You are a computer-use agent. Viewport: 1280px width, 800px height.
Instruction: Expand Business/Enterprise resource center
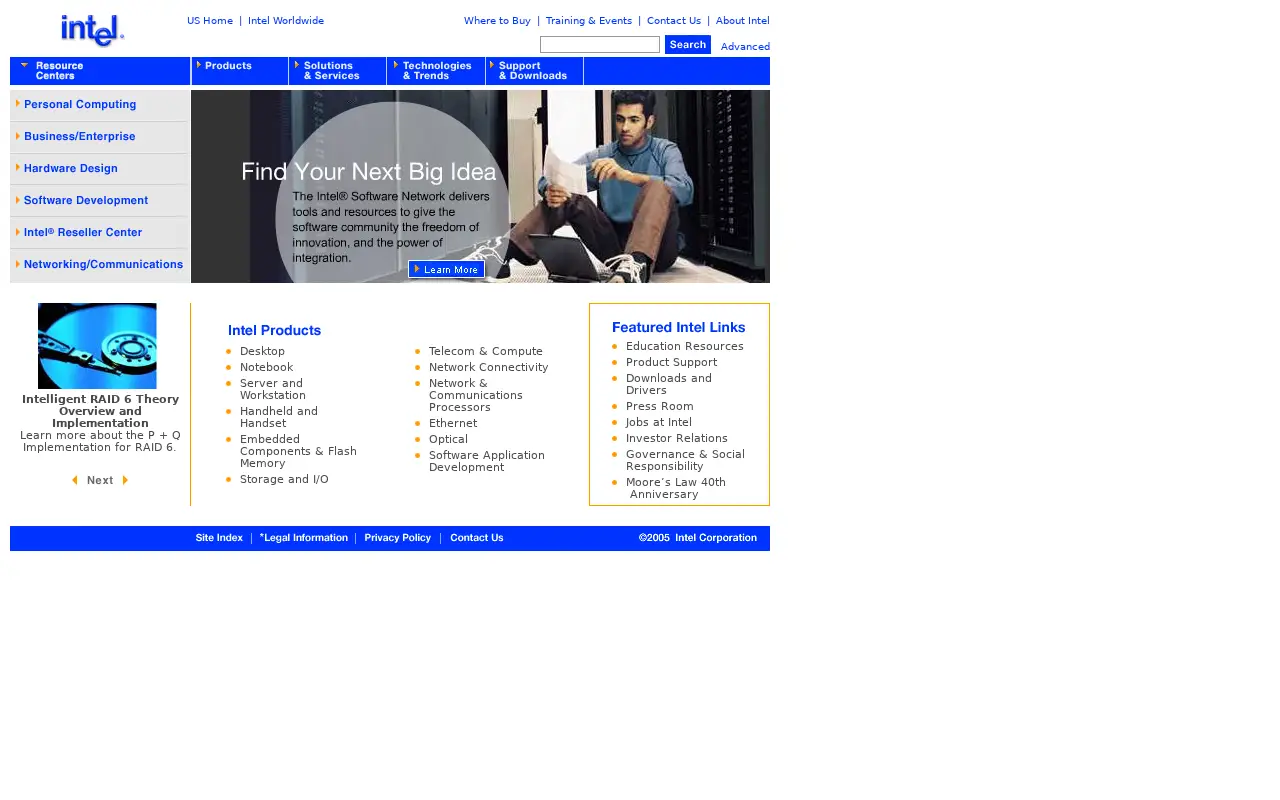coord(99,137)
